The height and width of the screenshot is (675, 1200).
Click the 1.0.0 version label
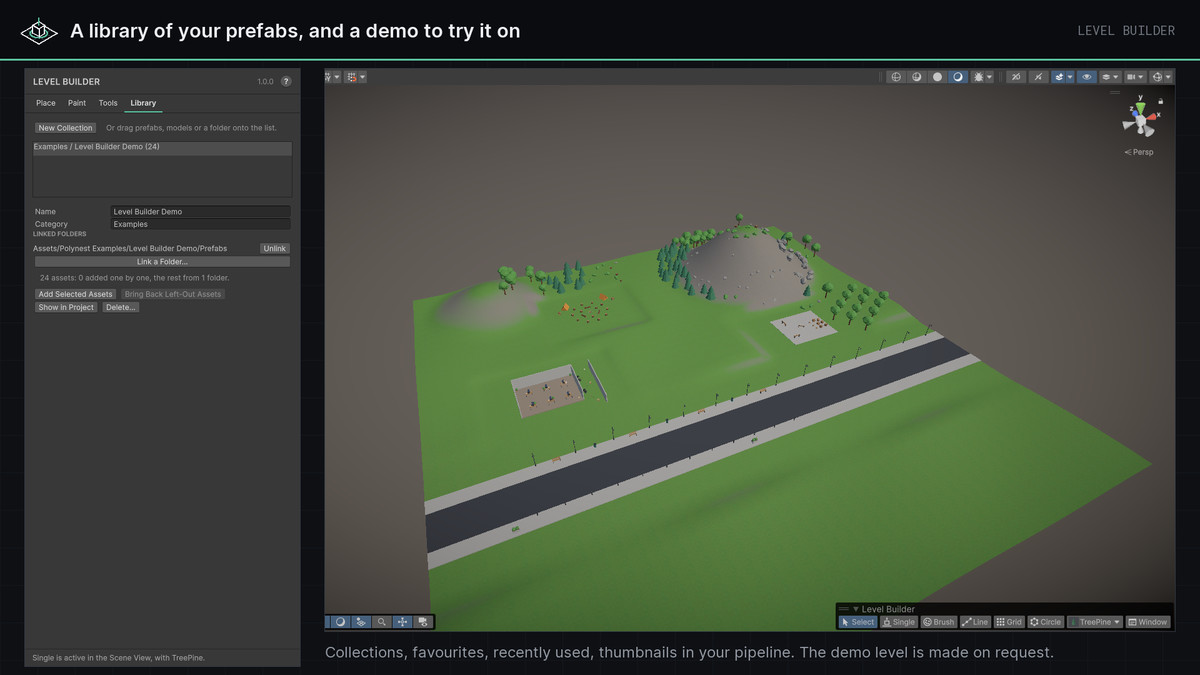click(x=265, y=82)
